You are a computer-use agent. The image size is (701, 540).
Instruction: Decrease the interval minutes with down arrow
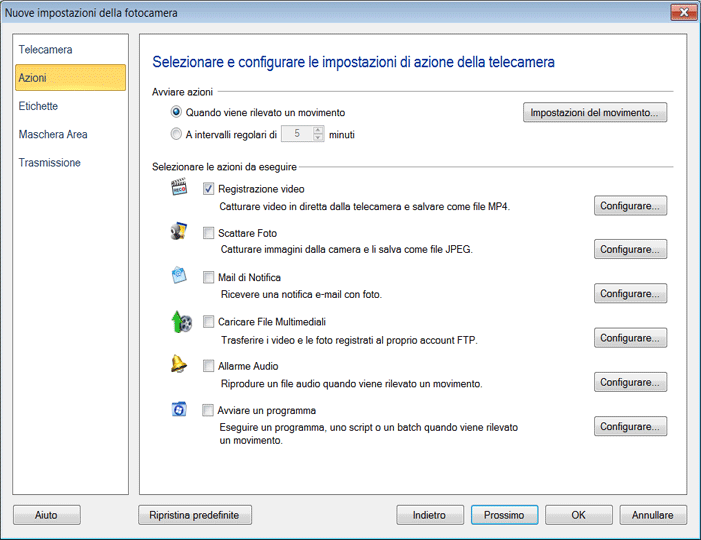click(x=318, y=138)
